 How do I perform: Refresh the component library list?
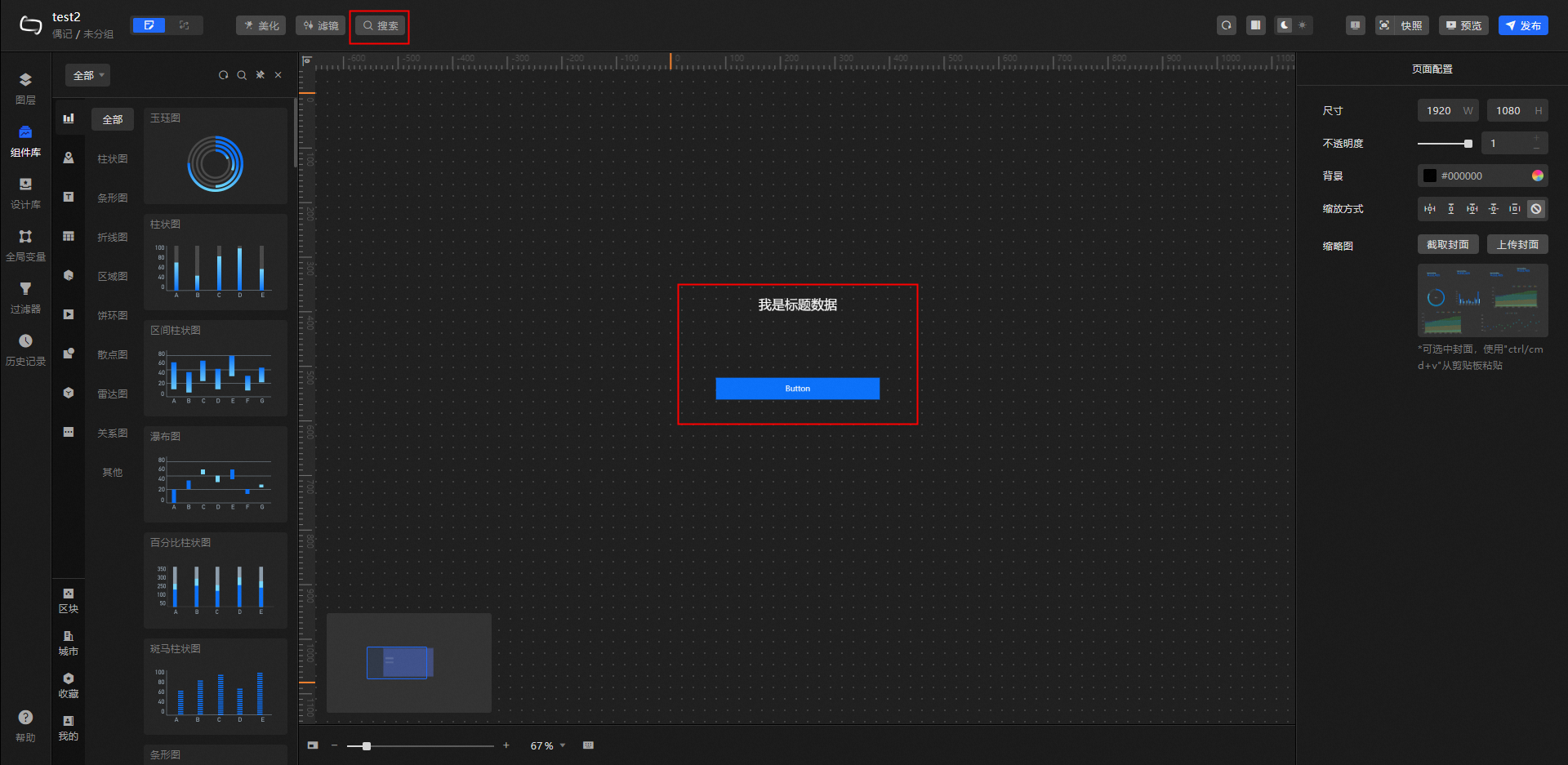tap(223, 75)
